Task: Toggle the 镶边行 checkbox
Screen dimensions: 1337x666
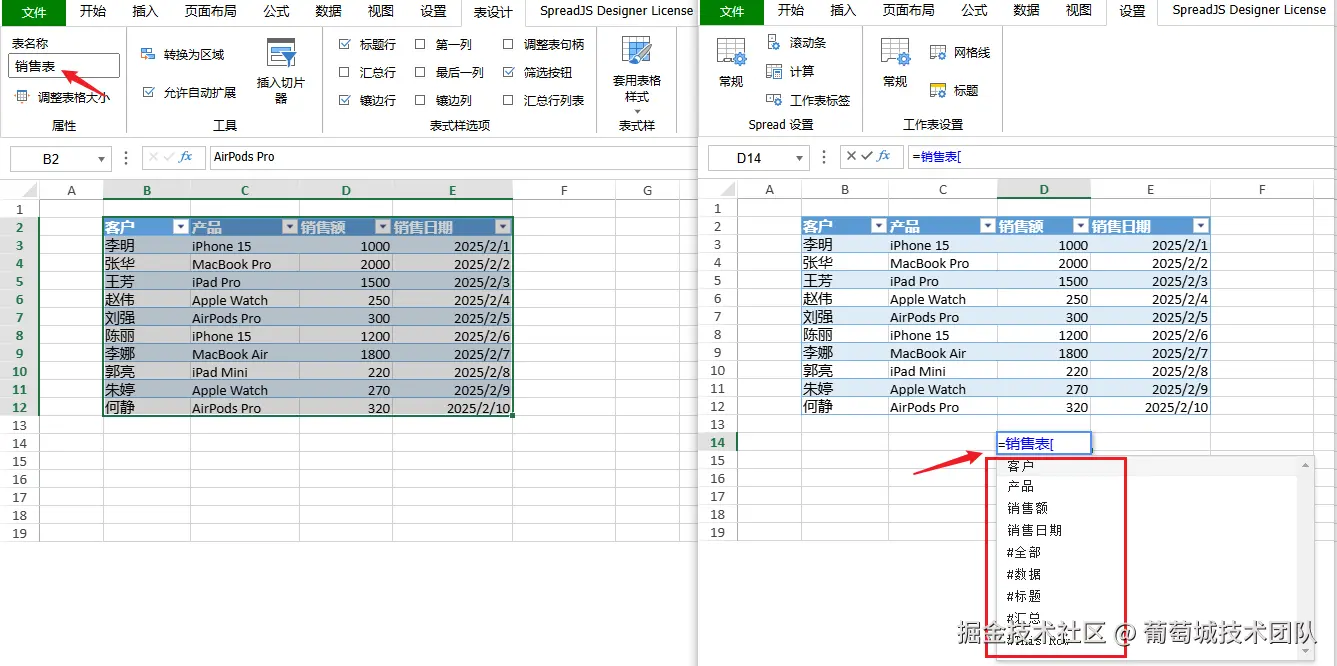Action: pyautogui.click(x=345, y=100)
